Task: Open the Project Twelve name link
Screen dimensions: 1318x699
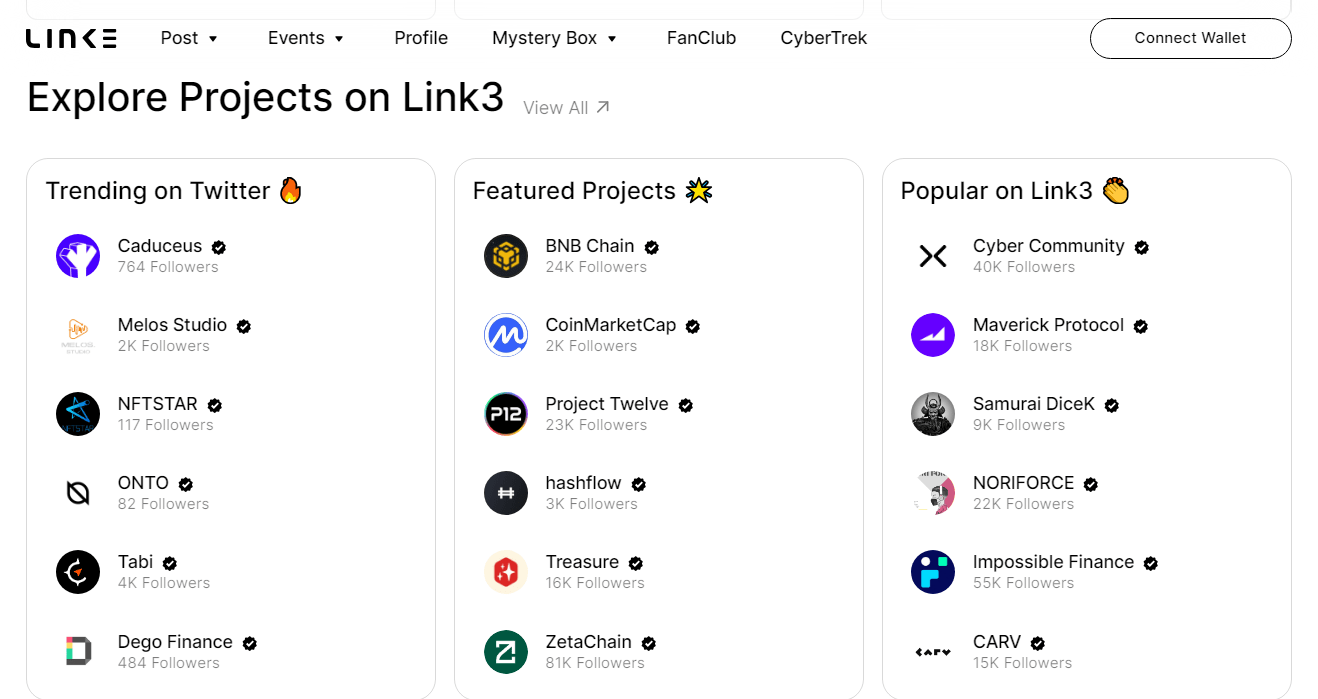Action: [x=607, y=404]
